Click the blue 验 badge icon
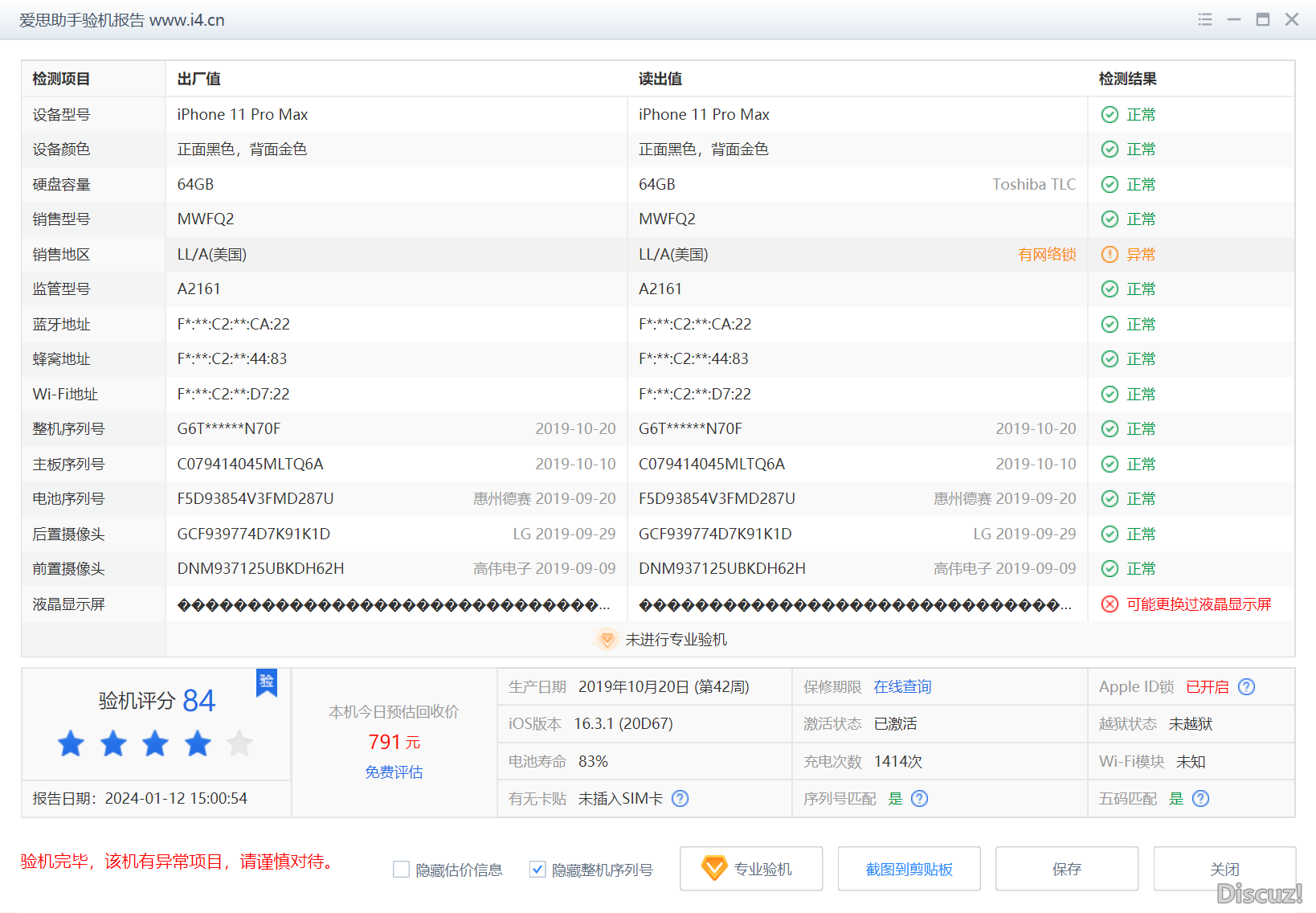Image resolution: width=1316 pixels, height=913 pixels. 267,682
